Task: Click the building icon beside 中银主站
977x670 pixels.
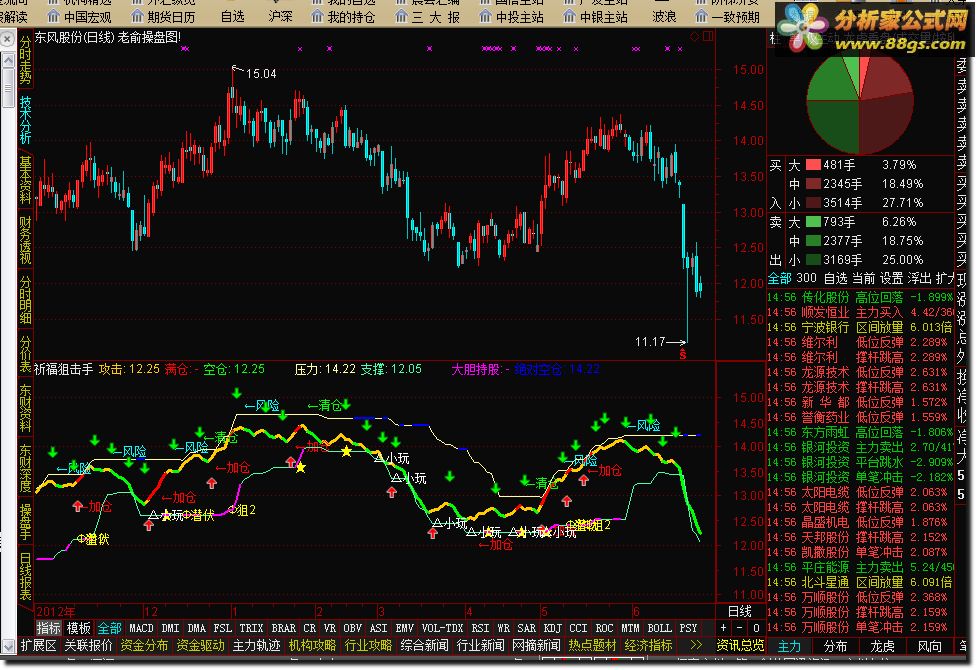Action: [570, 17]
